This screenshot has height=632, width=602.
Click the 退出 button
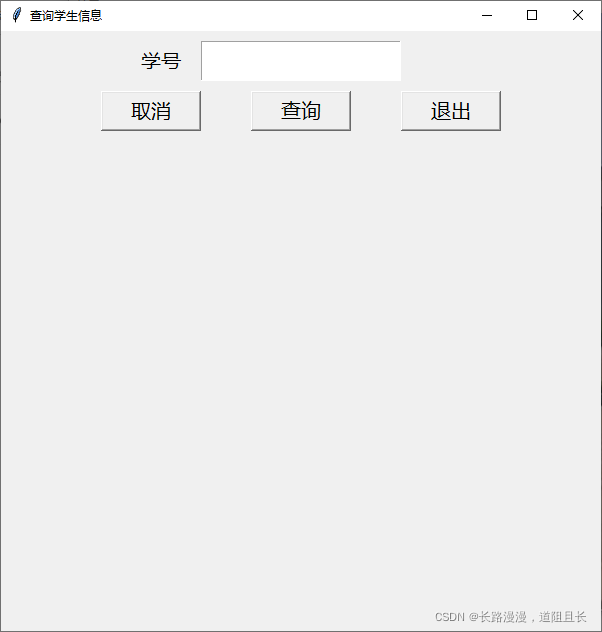450,111
